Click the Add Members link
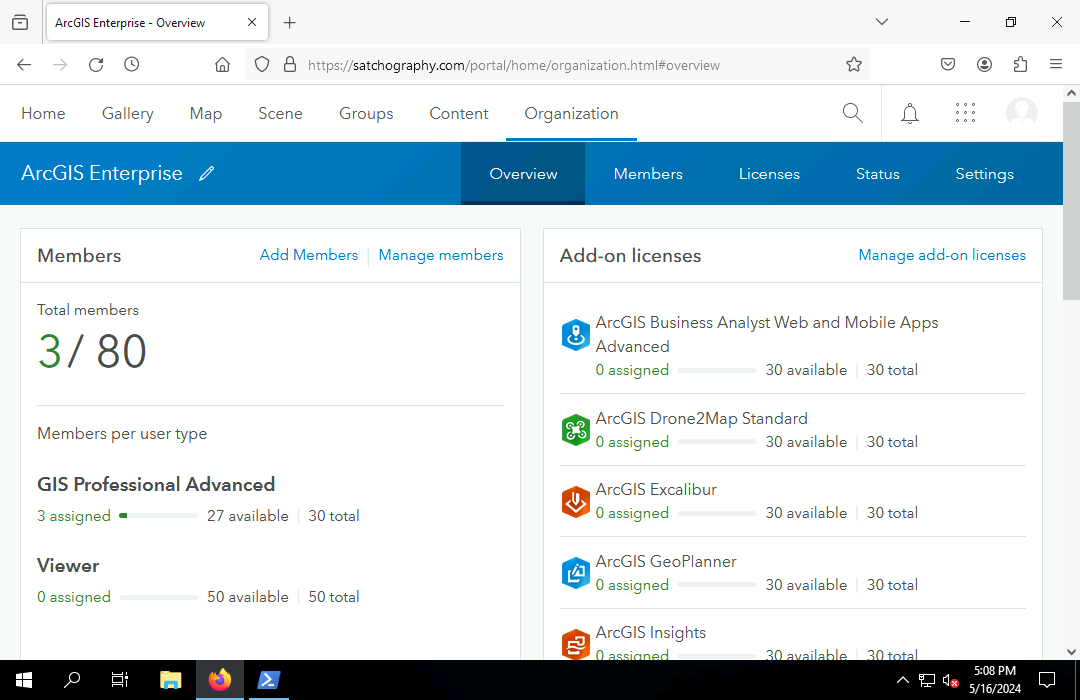Screen dimensions: 1080x700 [x=309, y=255]
